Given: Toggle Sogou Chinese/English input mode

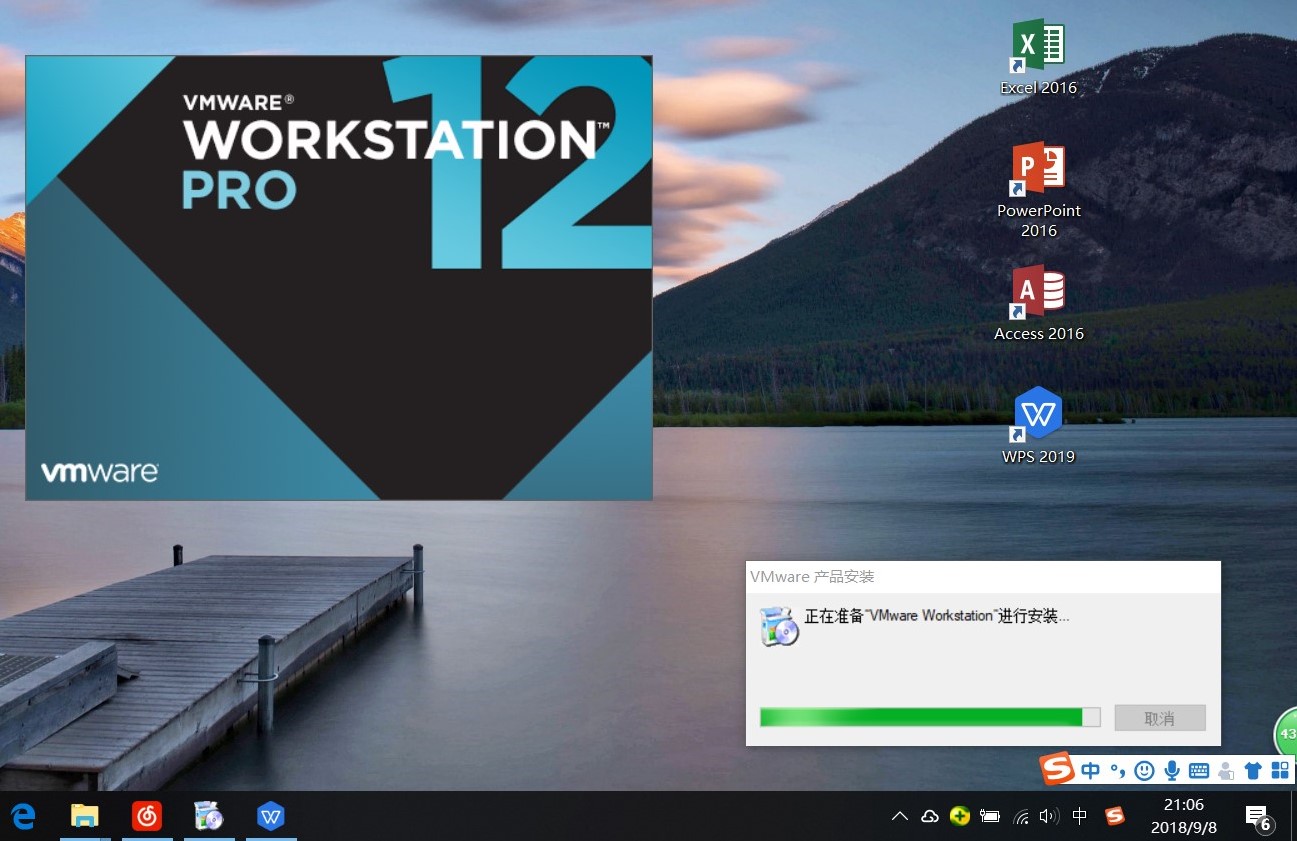Looking at the screenshot, I should (x=1090, y=770).
